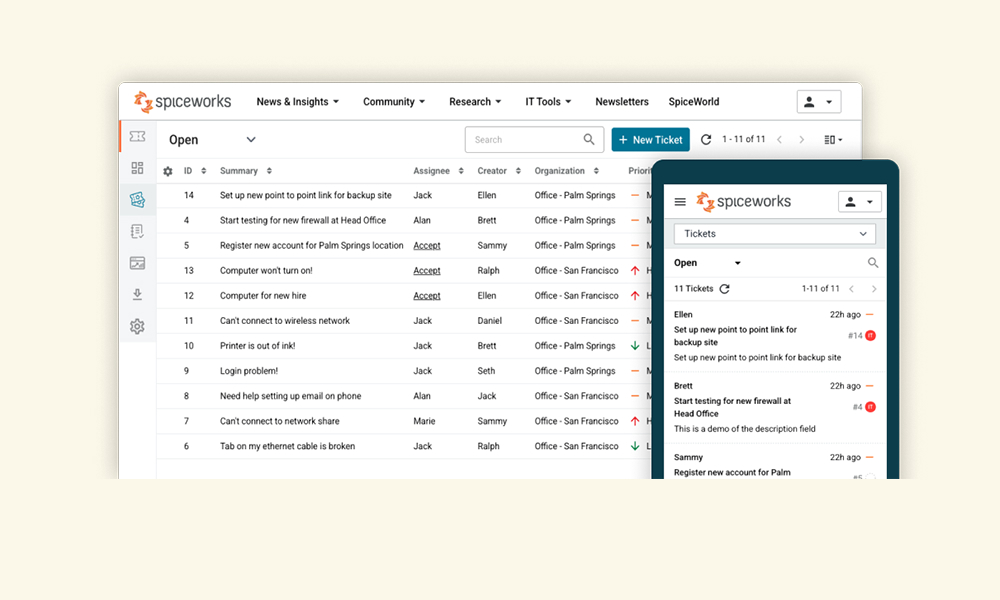
Task: Open the SpiceWorld nav item
Action: pyautogui.click(x=694, y=101)
